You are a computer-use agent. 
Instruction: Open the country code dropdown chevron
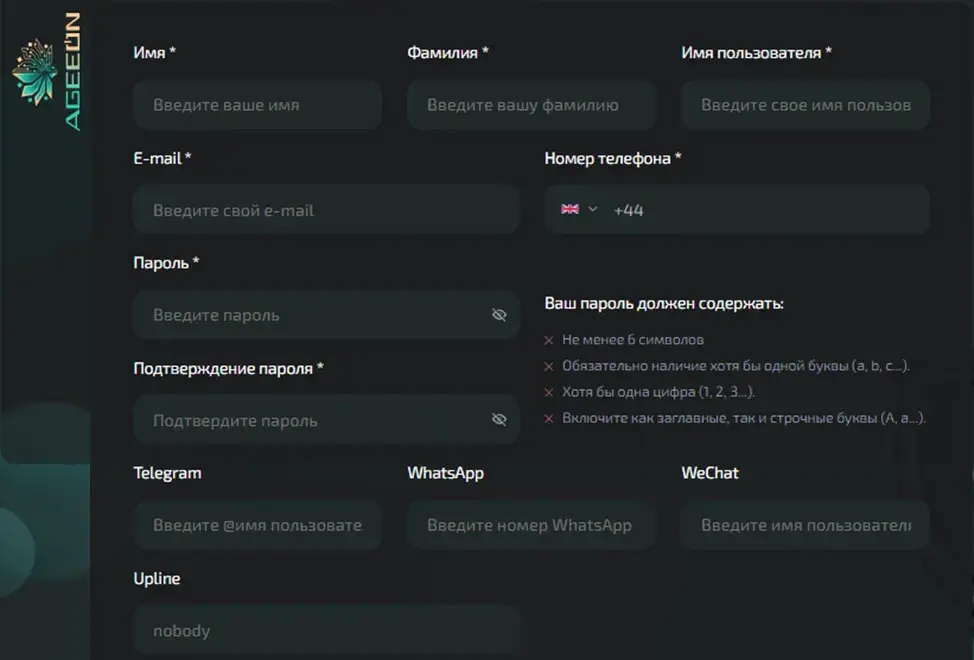pos(593,209)
